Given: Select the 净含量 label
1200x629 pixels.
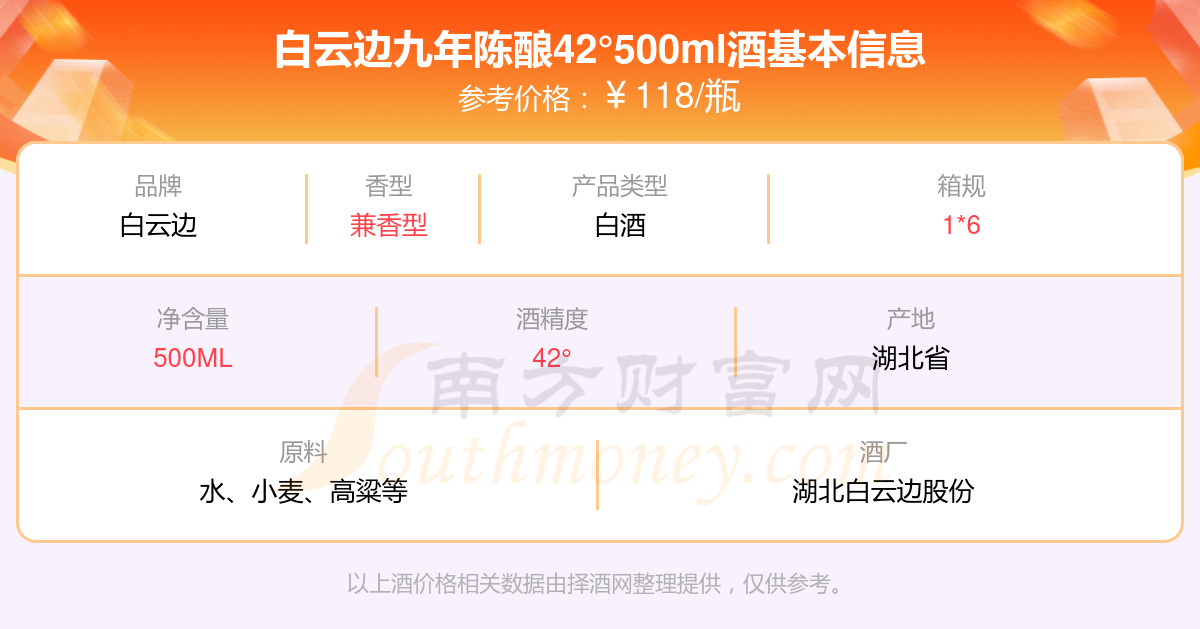Looking at the screenshot, I should point(193,319).
